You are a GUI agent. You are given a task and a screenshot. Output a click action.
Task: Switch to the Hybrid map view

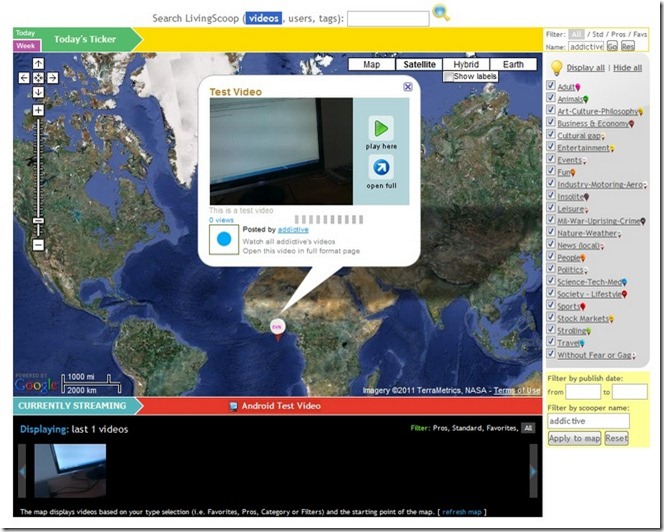click(466, 64)
